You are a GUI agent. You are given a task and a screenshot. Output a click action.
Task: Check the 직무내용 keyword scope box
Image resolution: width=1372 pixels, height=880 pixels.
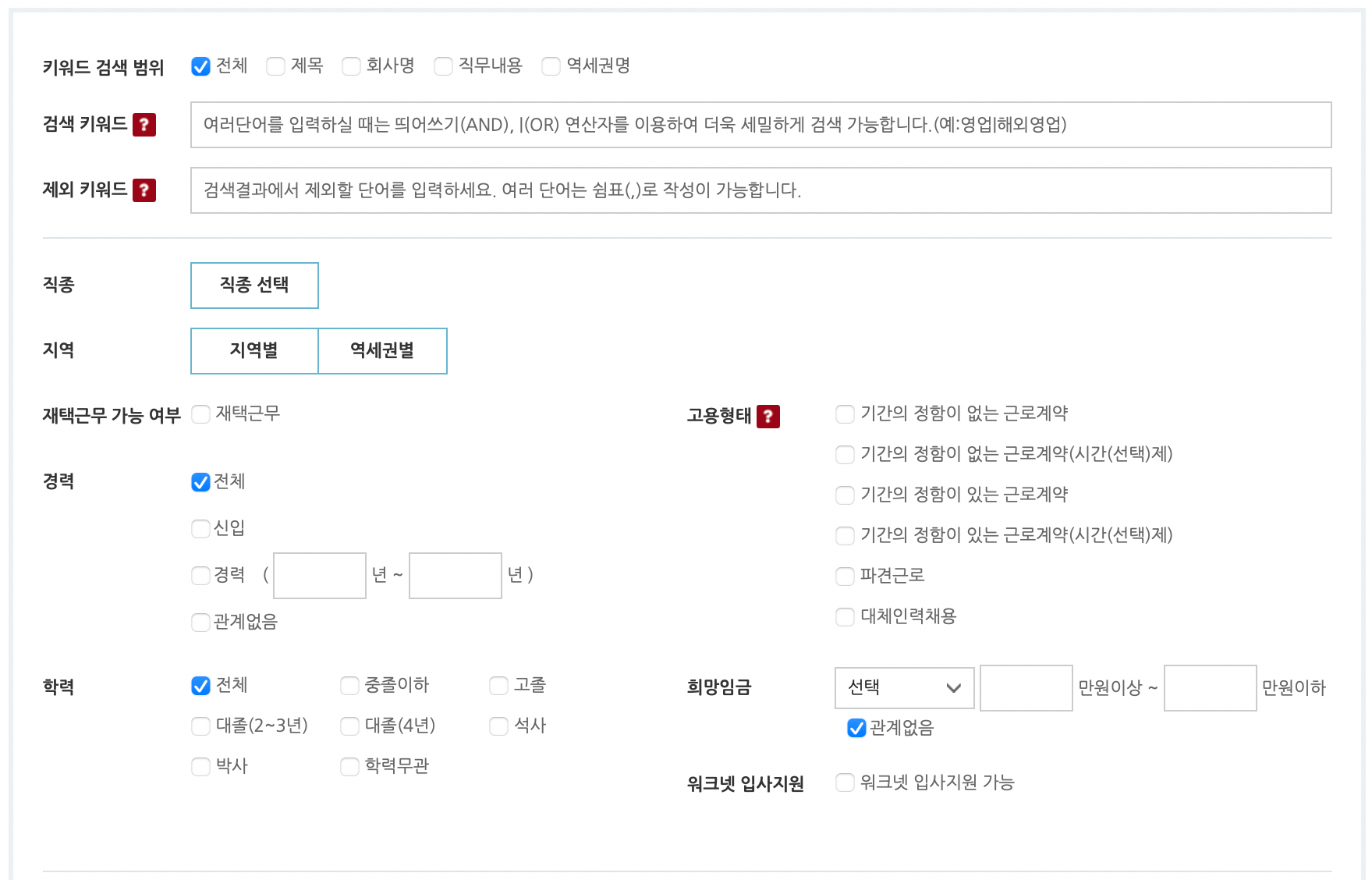(443, 66)
